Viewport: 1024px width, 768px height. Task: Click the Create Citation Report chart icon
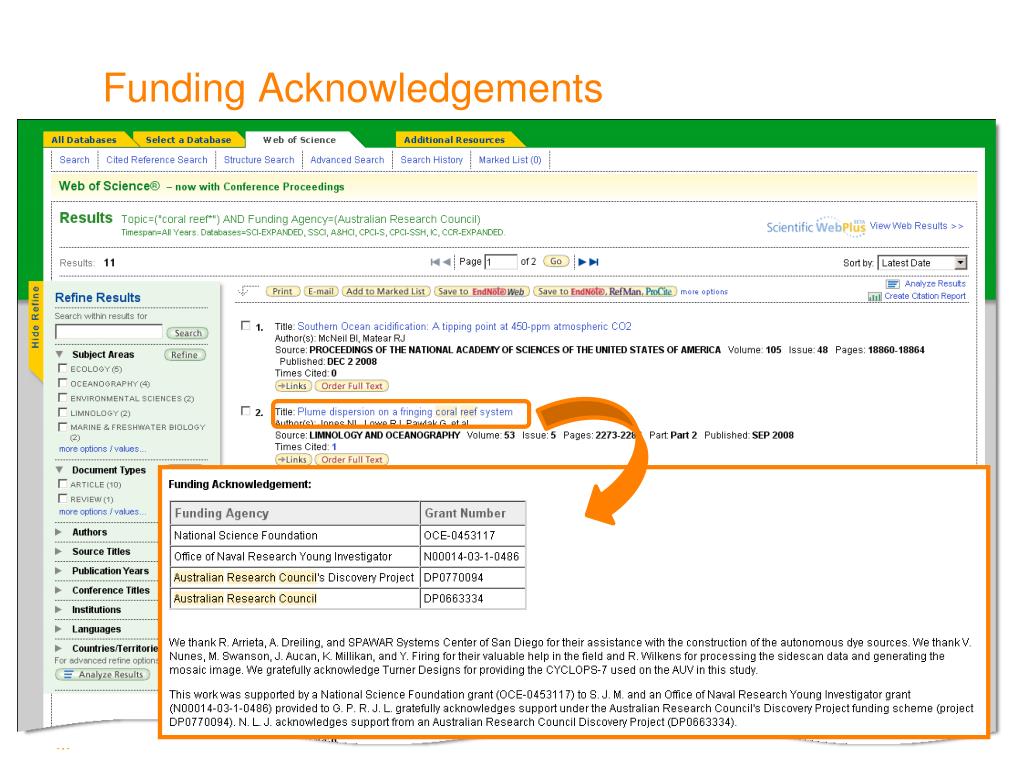click(x=874, y=296)
